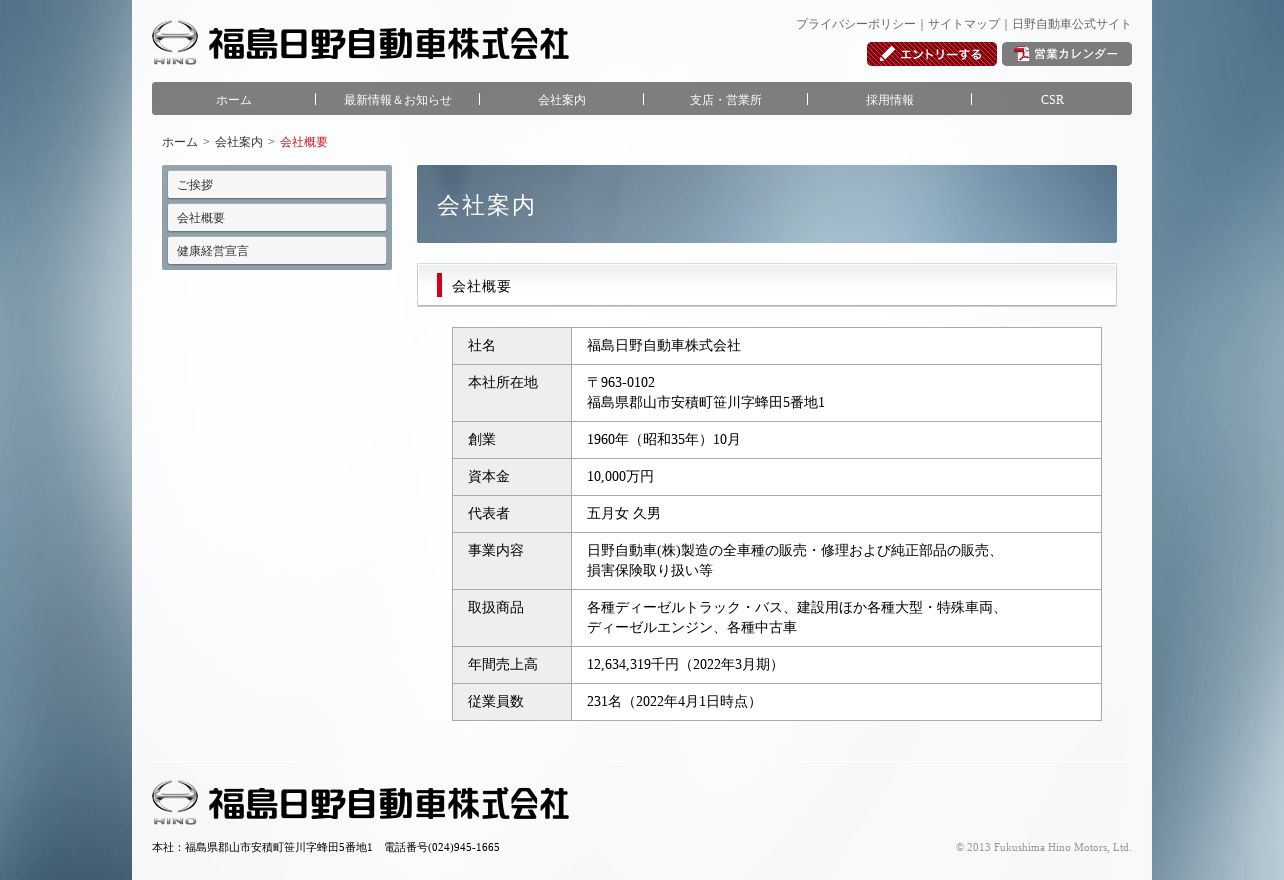The width and height of the screenshot is (1284, 880).
Task: Click the 代表者 table header cell
Action: [x=512, y=514]
